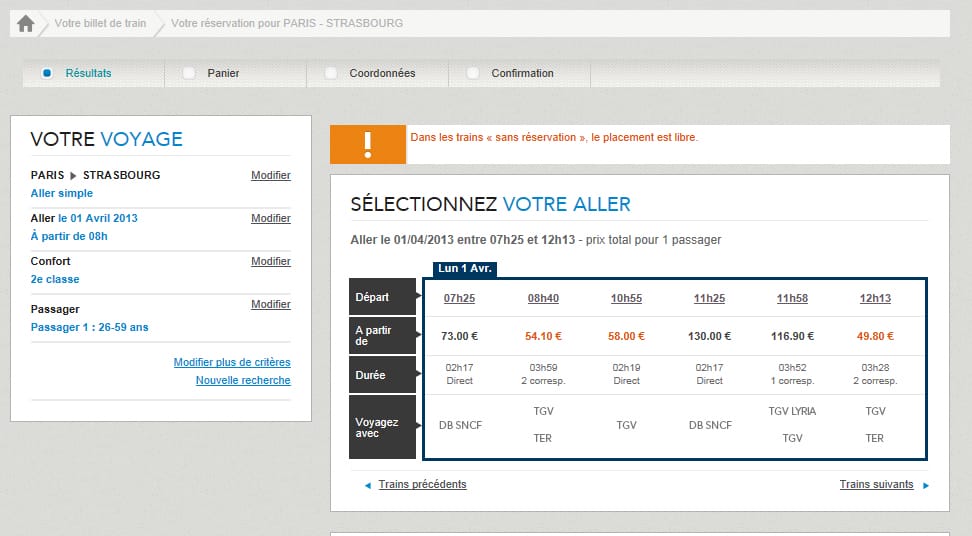Click 2e classe comfort value
The height and width of the screenshot is (536, 972).
[x=55, y=279]
